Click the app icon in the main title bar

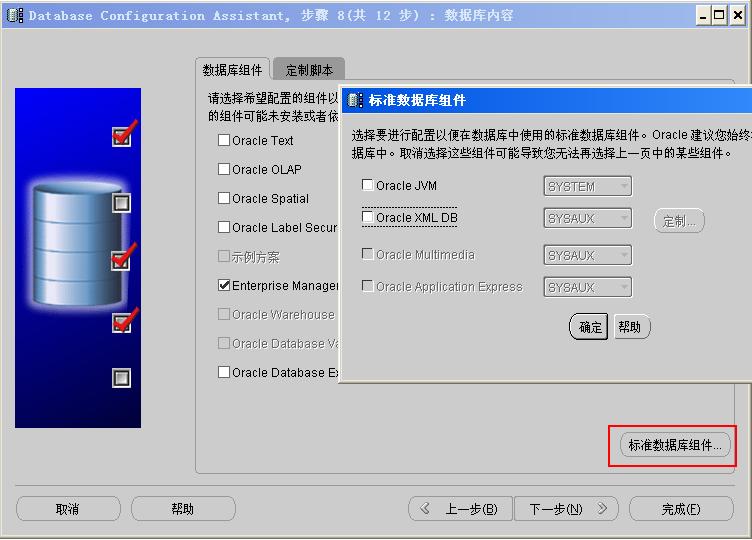[x=15, y=15]
